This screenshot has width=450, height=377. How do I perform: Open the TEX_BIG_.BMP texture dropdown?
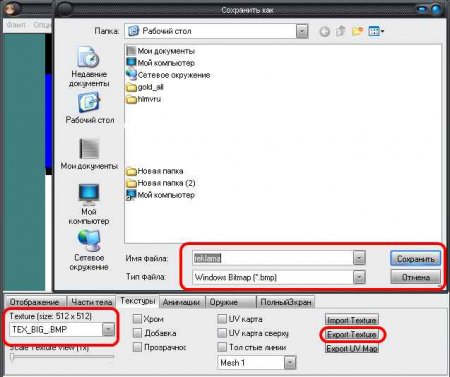click(108, 330)
